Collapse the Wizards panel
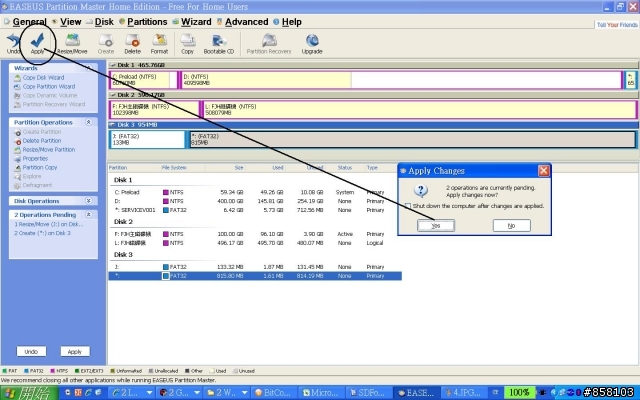 (x=88, y=68)
